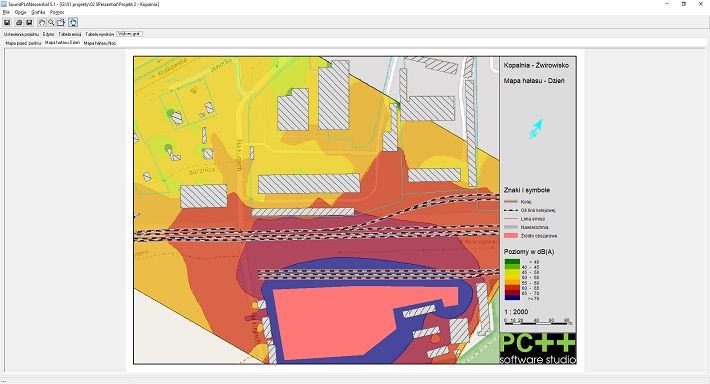The width and height of the screenshot is (710, 384).
Task: Switch to Tabela wyników tab
Action: (x=100, y=34)
